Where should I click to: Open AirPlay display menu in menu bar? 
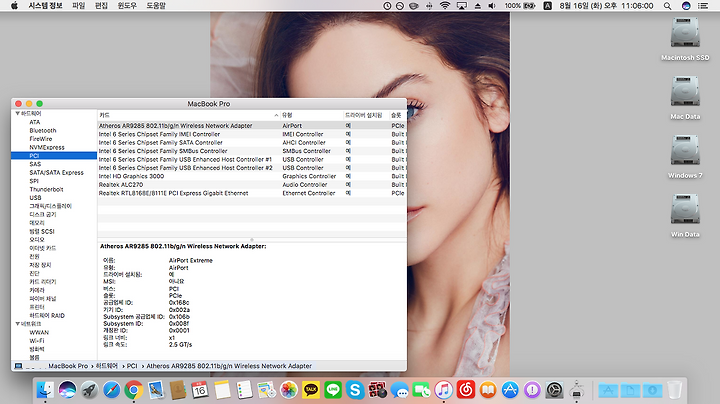click(461, 6)
